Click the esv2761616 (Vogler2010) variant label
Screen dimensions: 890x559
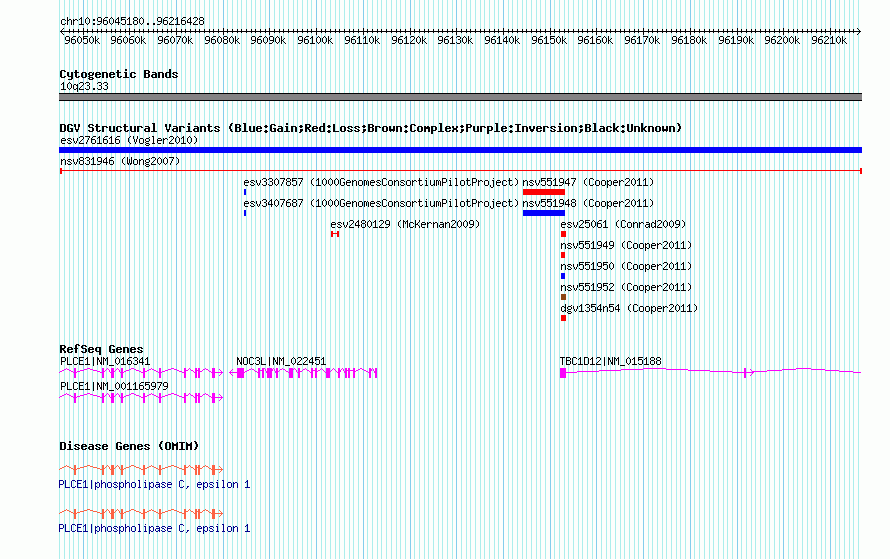pyautogui.click(x=129, y=140)
